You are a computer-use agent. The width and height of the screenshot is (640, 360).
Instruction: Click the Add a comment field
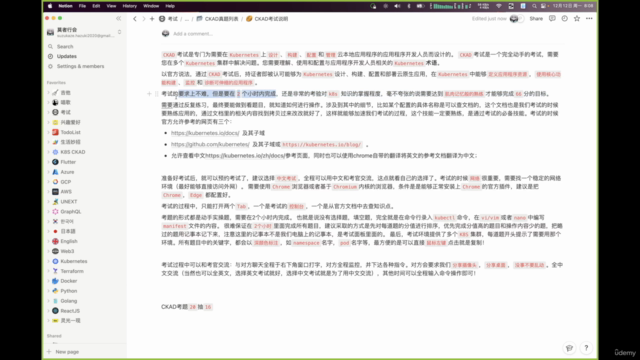(193, 34)
